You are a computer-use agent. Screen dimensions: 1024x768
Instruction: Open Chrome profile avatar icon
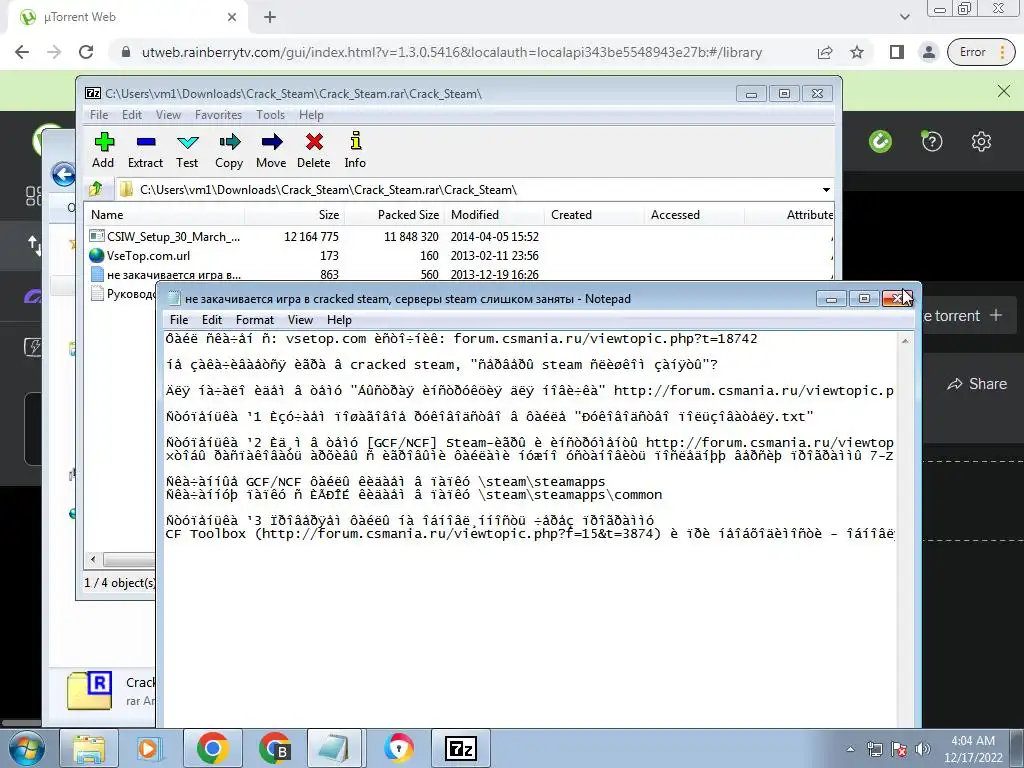click(x=929, y=52)
